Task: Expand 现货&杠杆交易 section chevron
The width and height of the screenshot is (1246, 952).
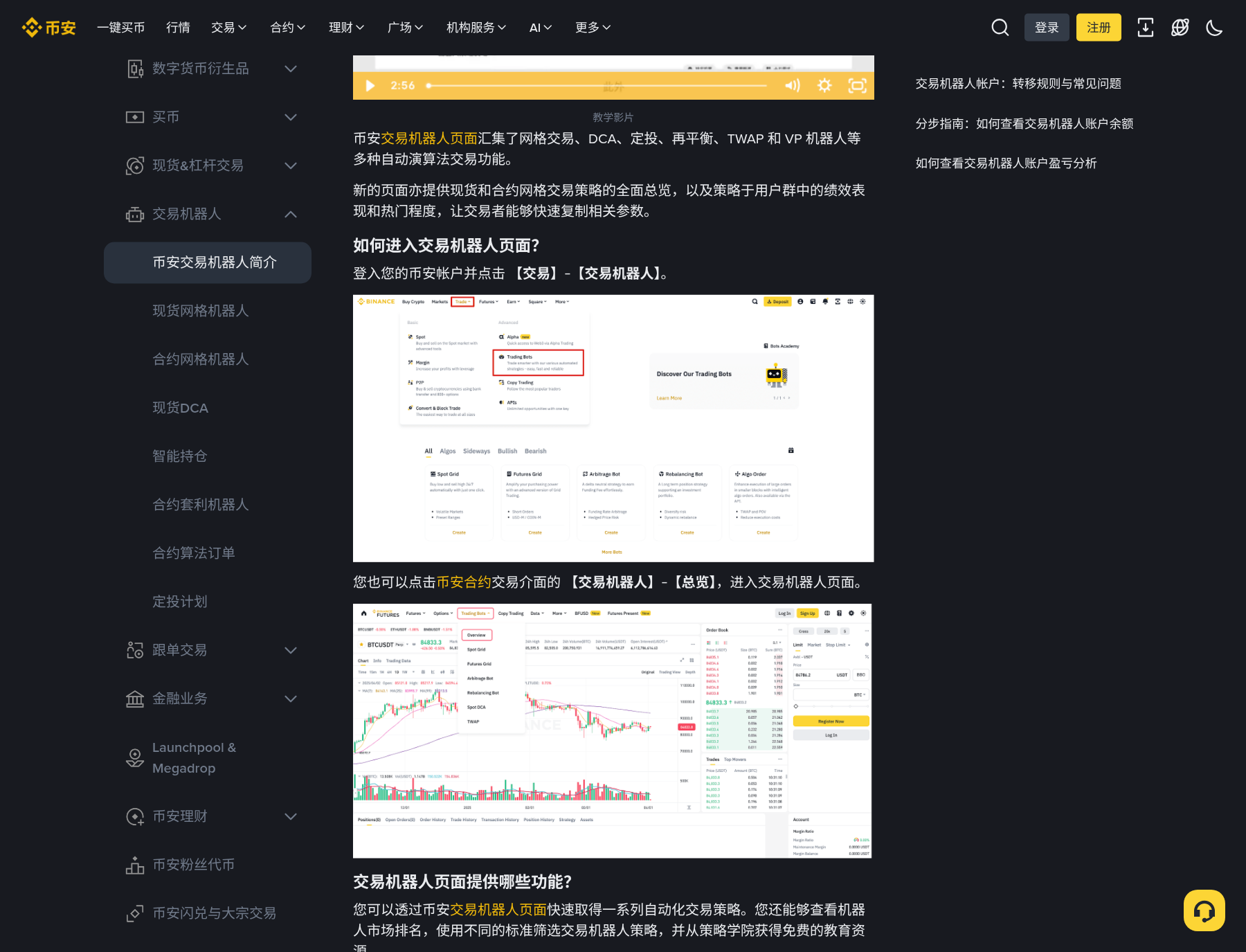Action: tap(291, 165)
